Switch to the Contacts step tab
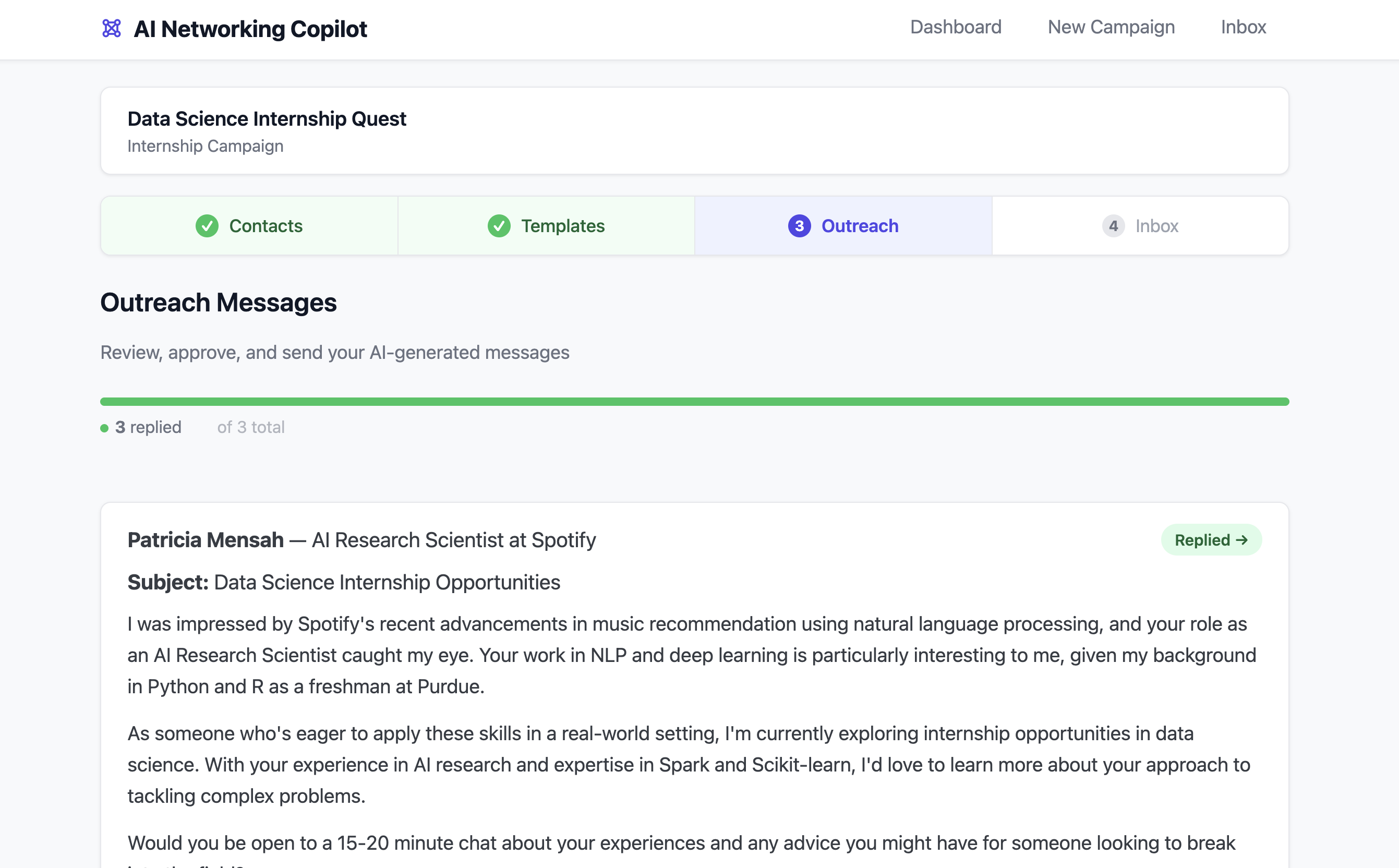The image size is (1399, 868). (266, 226)
